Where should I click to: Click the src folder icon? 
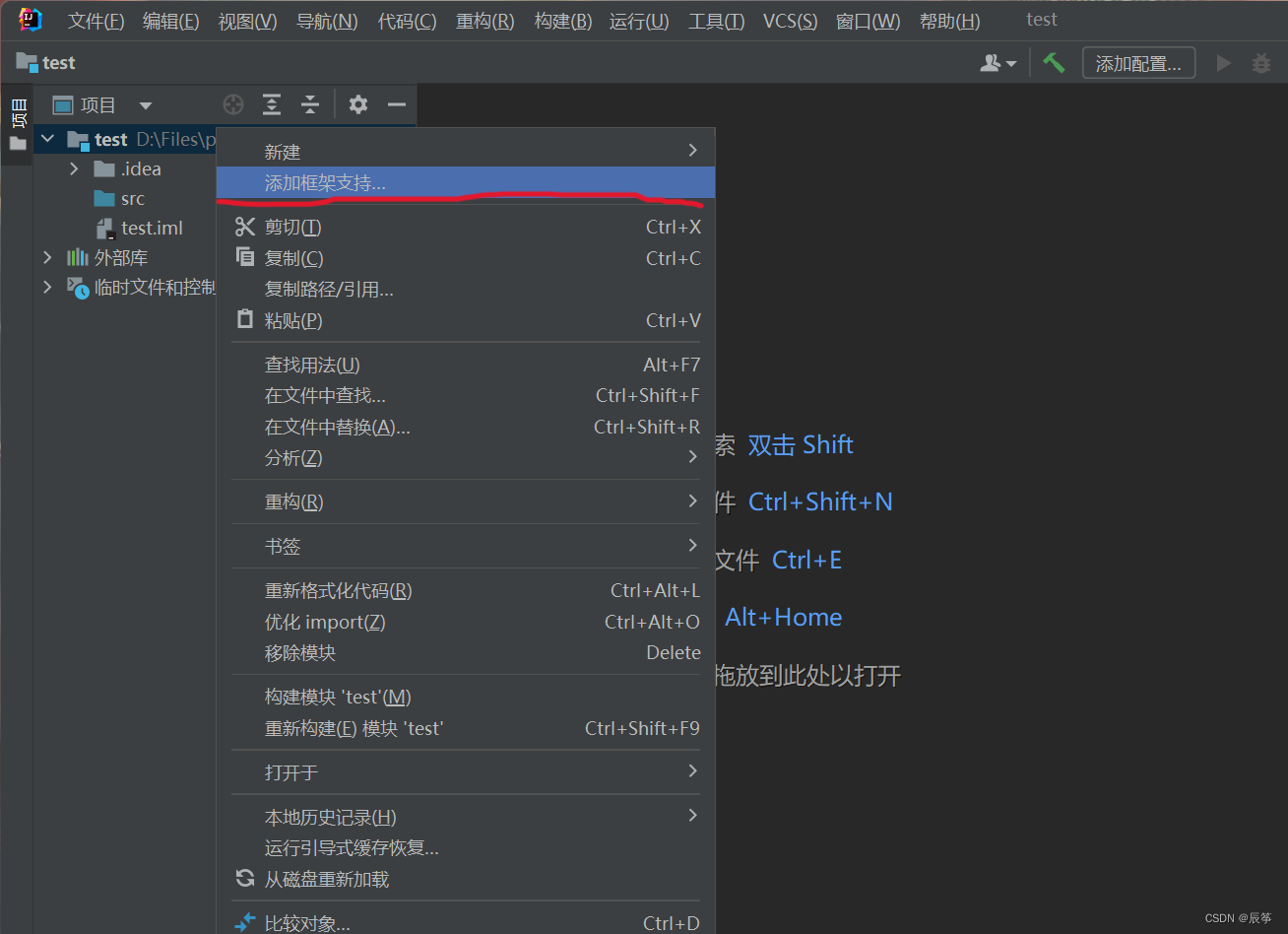[x=104, y=198]
